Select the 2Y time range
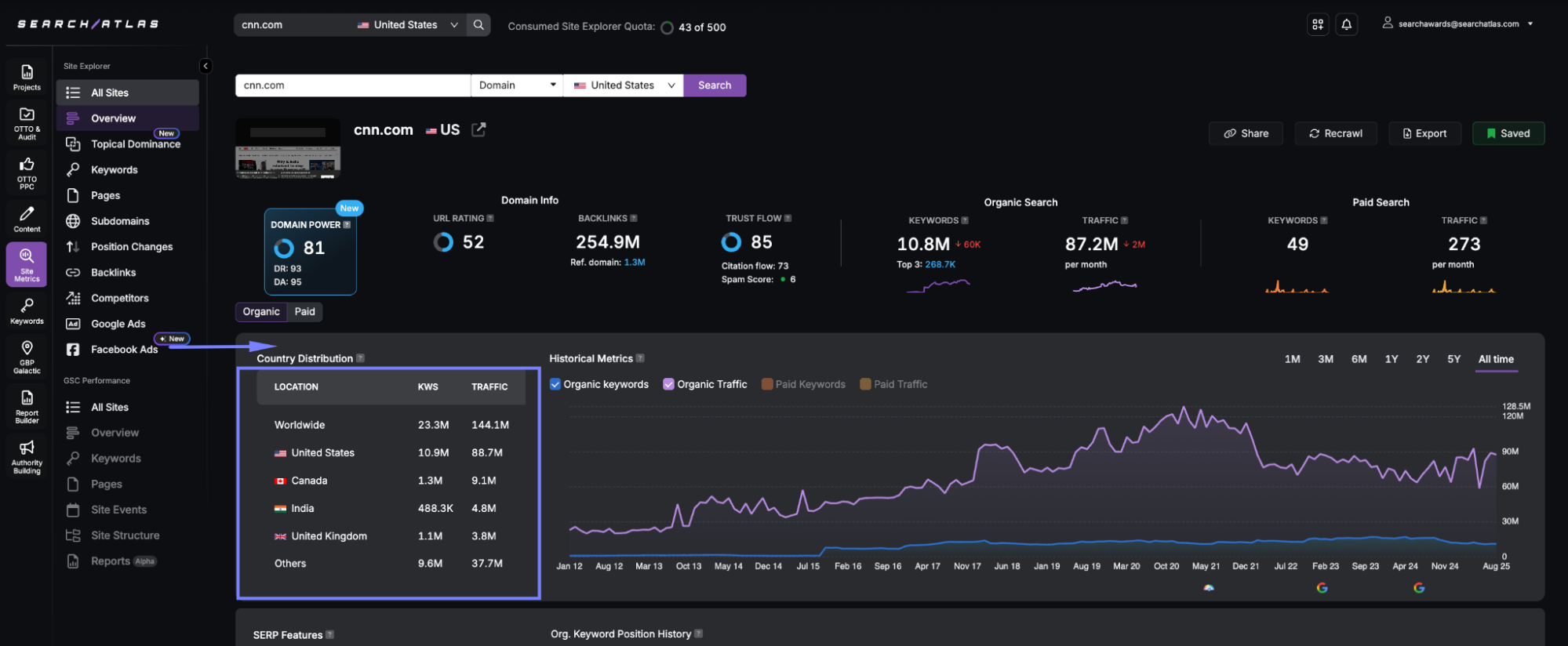This screenshot has height=646, width=1568. pos(1423,359)
